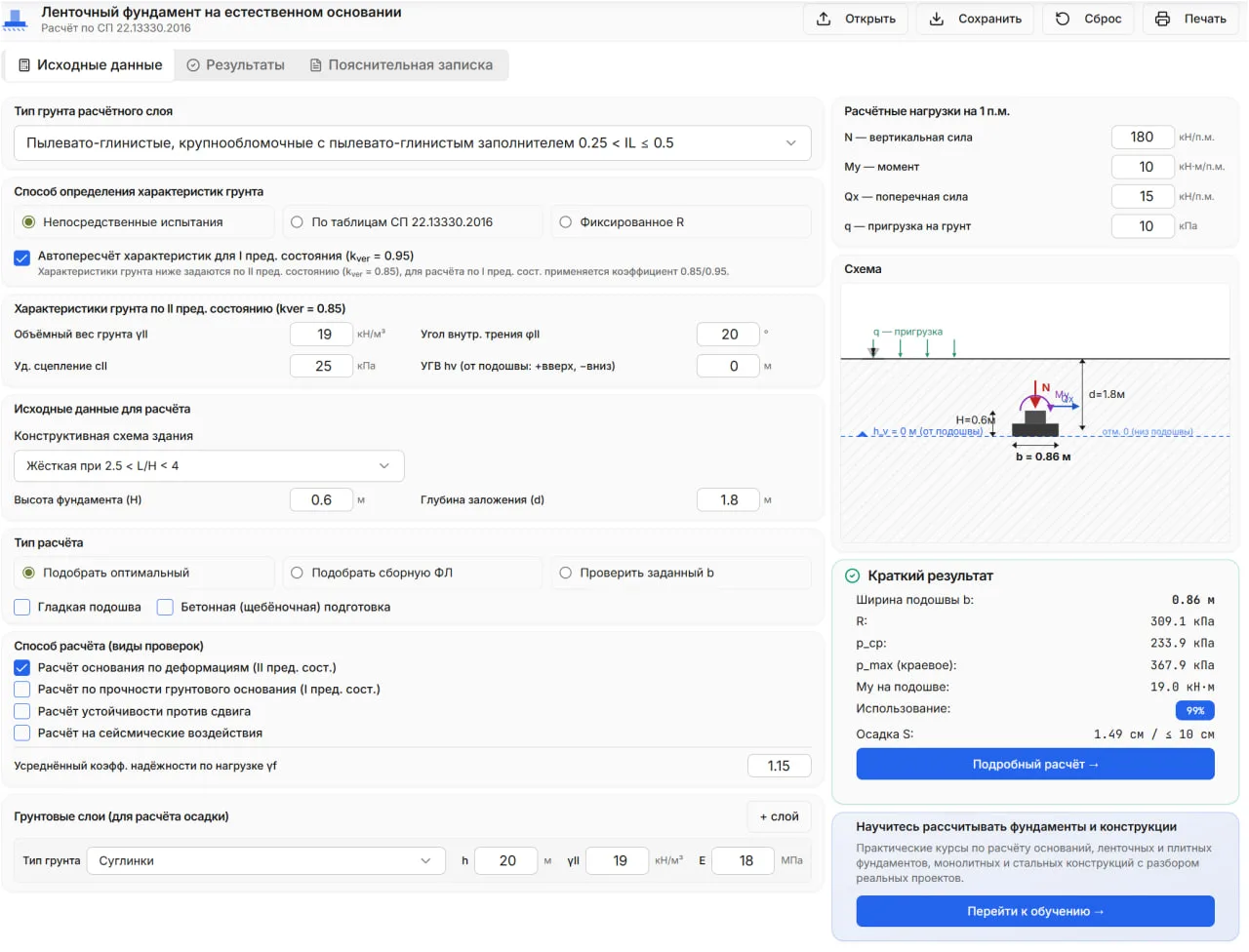Click the Ширина подошвы b value 0.86 м

point(1192,600)
